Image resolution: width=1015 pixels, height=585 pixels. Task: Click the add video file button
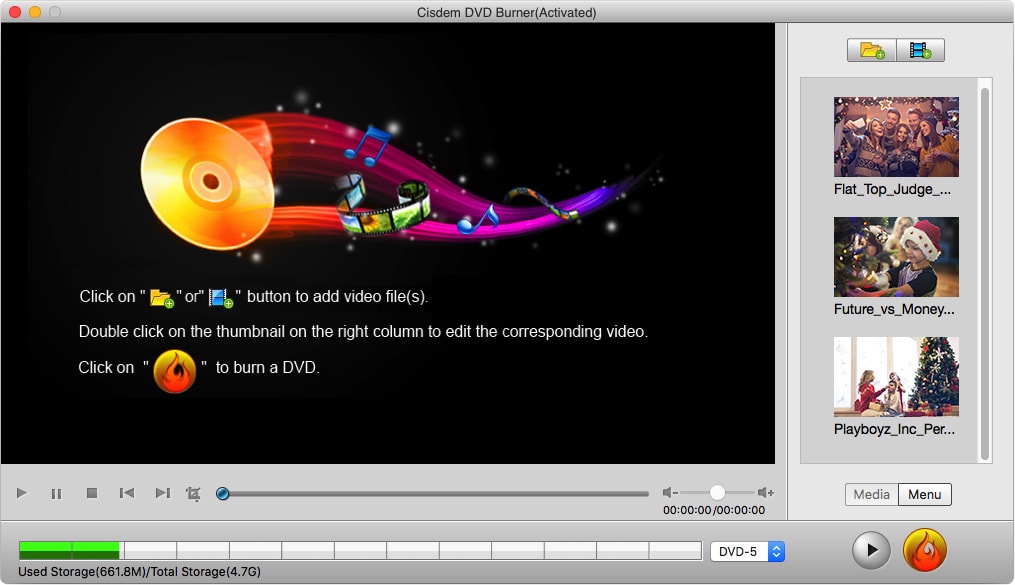coord(920,50)
